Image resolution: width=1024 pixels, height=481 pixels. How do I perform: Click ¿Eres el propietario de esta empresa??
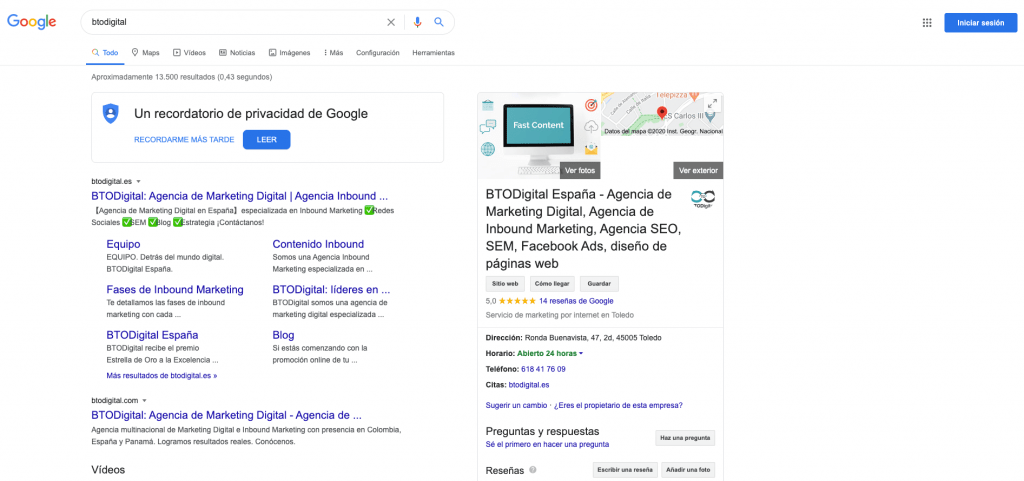[x=618, y=405]
